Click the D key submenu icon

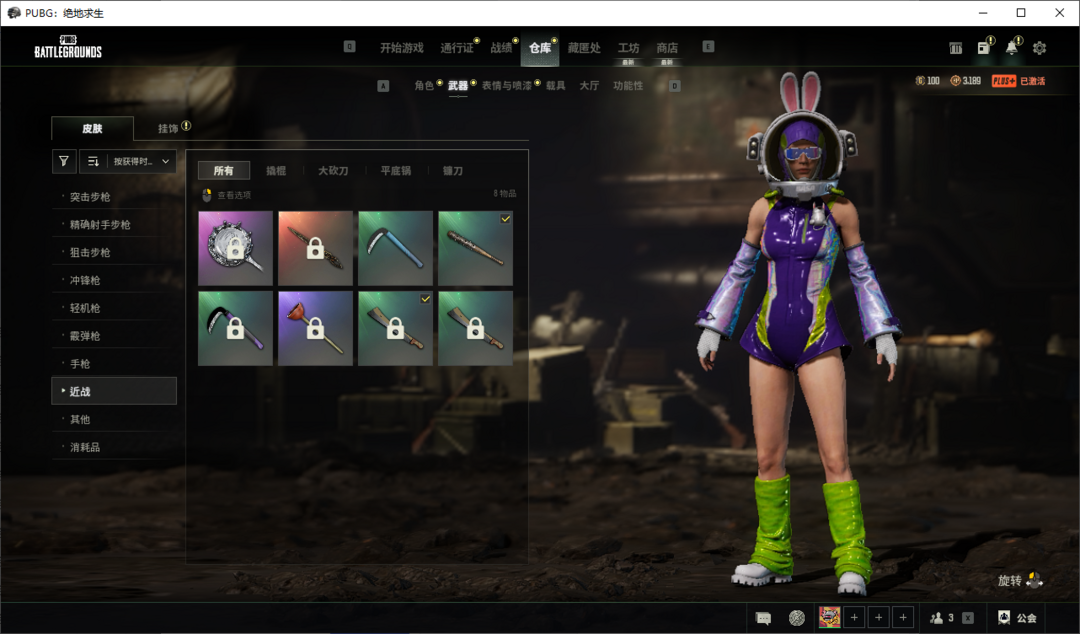(x=675, y=86)
